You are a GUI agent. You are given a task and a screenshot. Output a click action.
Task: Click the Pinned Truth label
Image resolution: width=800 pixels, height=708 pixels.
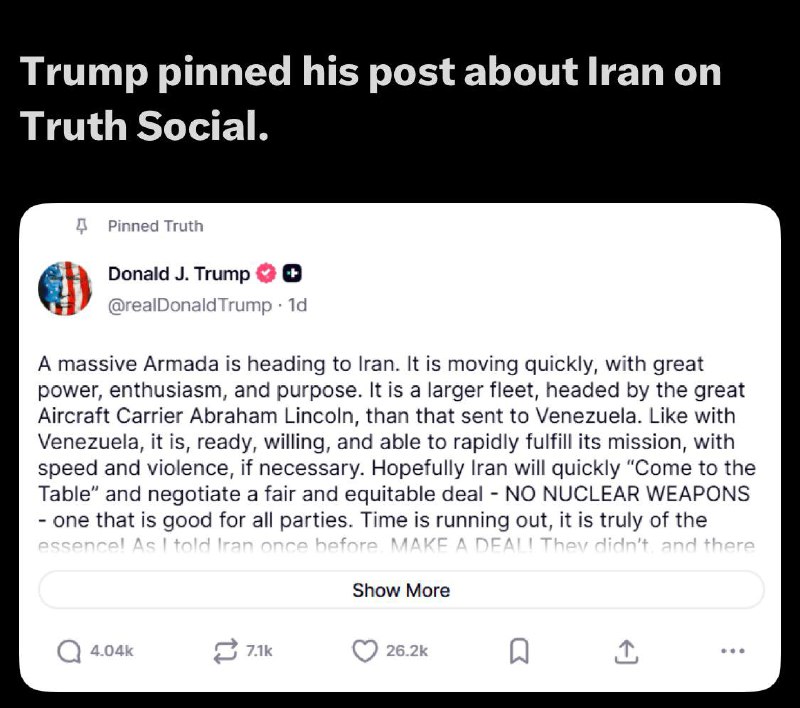point(155,226)
